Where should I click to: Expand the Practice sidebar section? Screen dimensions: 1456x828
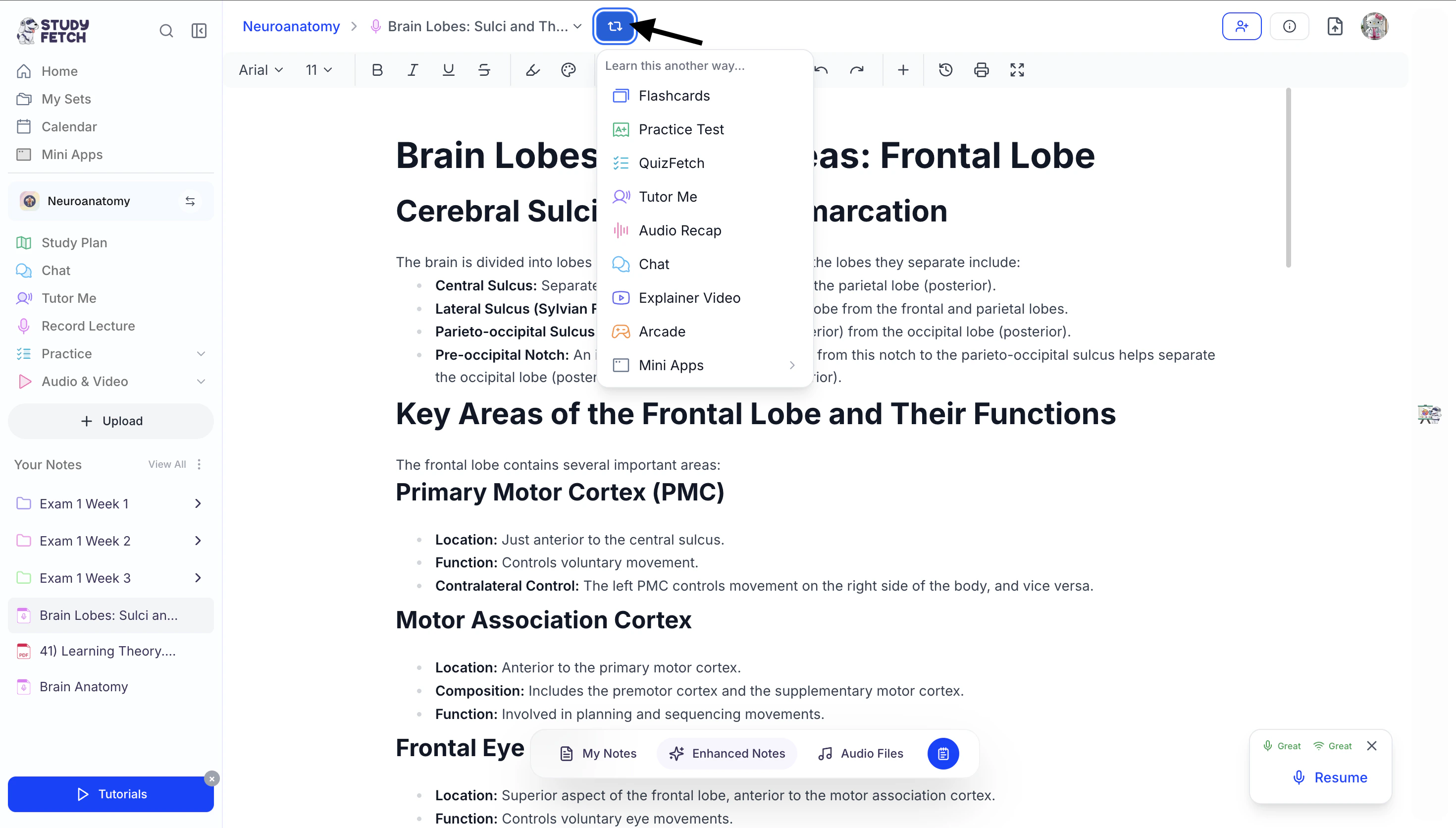201,354
